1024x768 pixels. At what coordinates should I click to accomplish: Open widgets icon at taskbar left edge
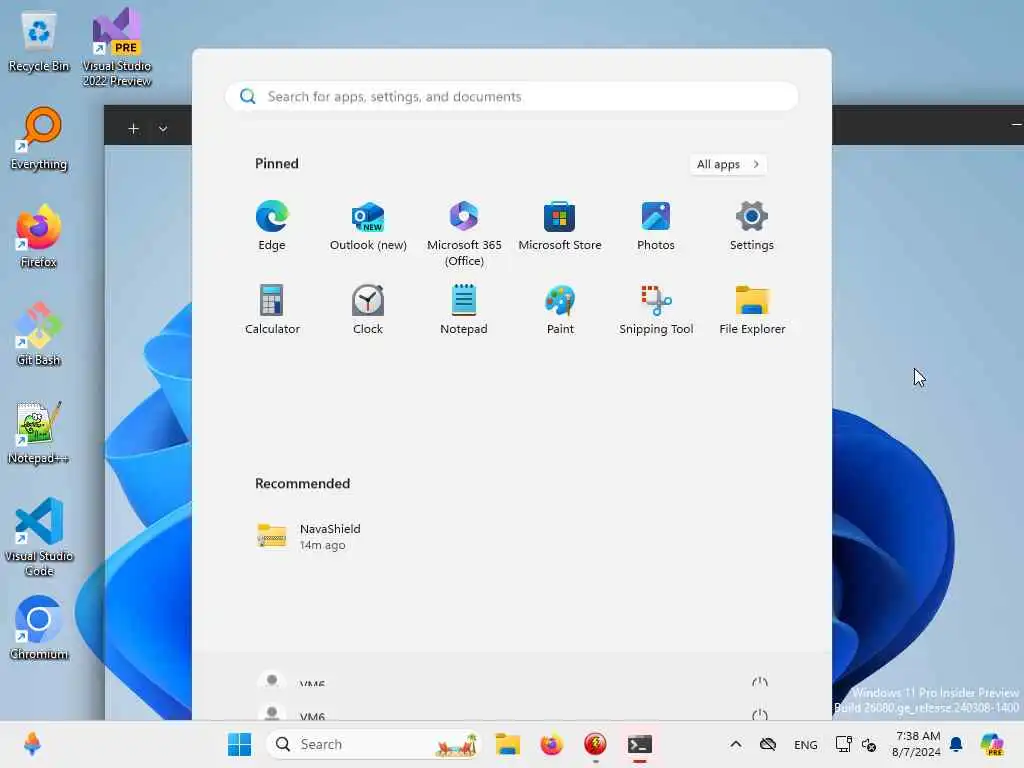pyautogui.click(x=32, y=744)
